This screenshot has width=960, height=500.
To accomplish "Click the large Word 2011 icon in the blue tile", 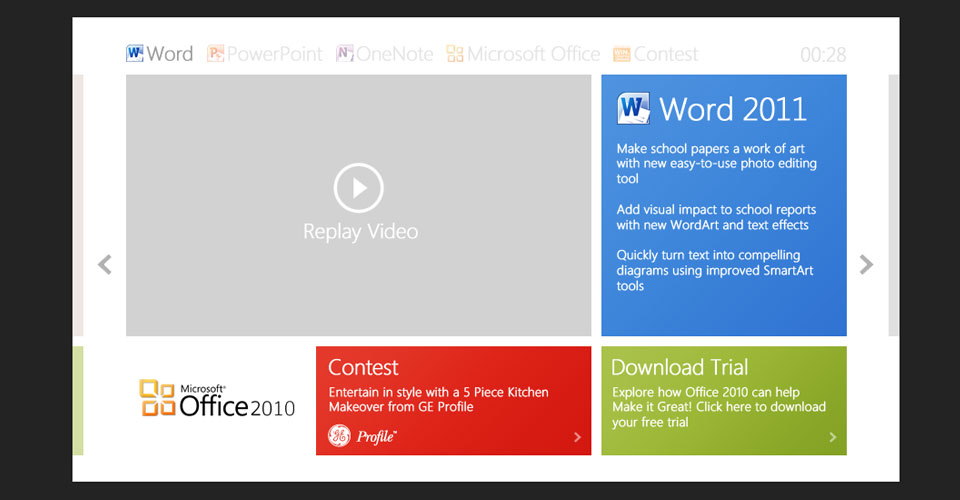I will click(x=634, y=108).
